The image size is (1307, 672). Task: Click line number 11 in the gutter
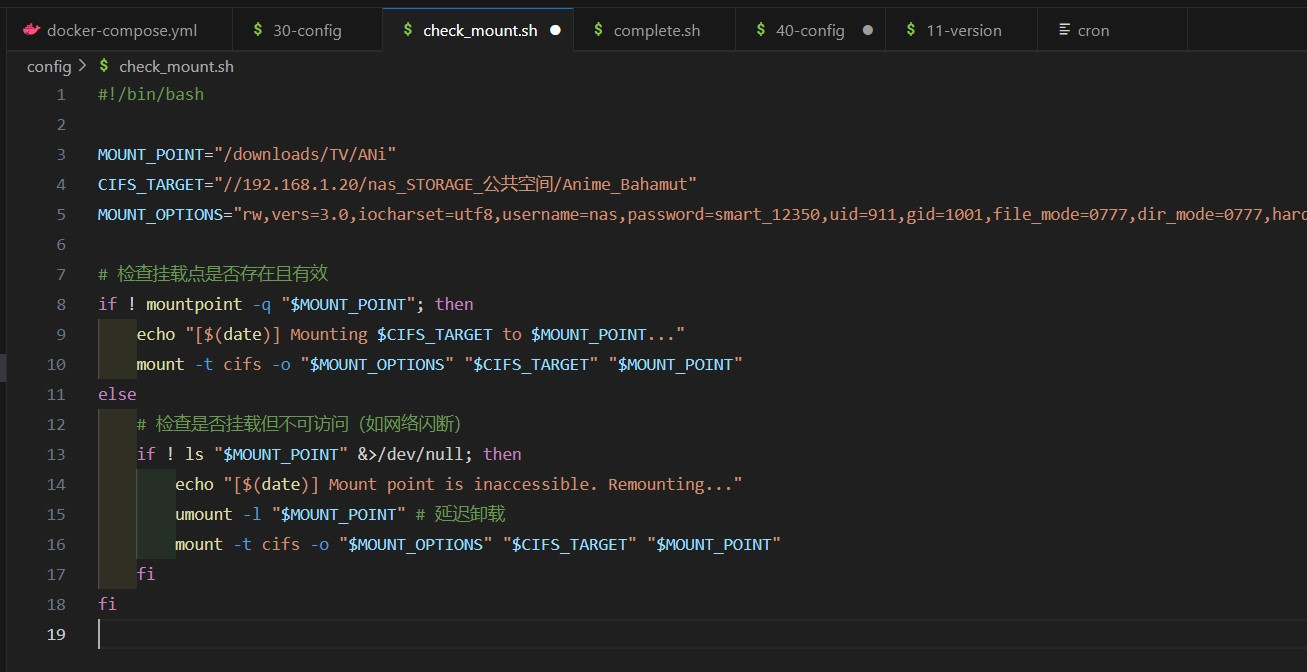56,394
